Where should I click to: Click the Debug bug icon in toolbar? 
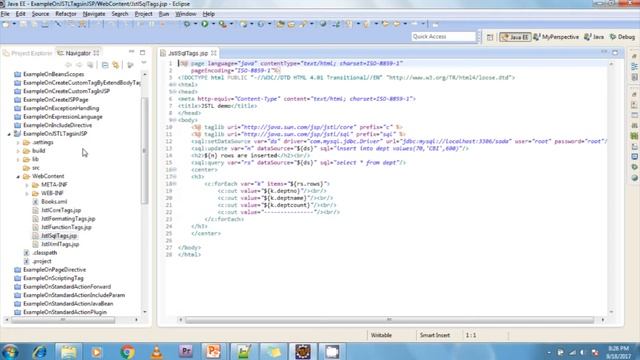[187, 24]
